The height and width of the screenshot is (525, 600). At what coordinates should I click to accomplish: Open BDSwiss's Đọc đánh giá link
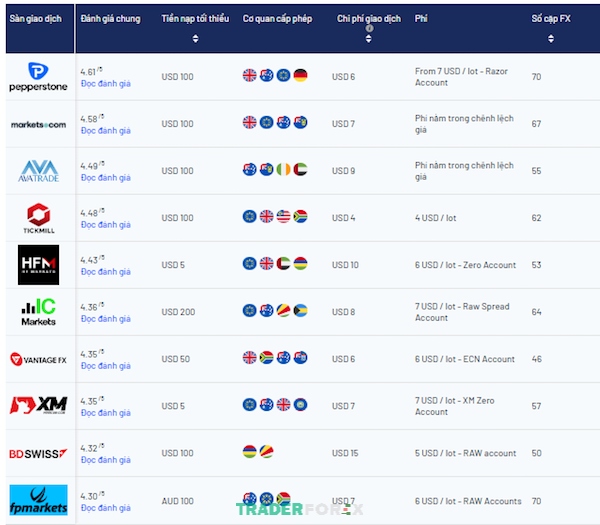[106, 460]
